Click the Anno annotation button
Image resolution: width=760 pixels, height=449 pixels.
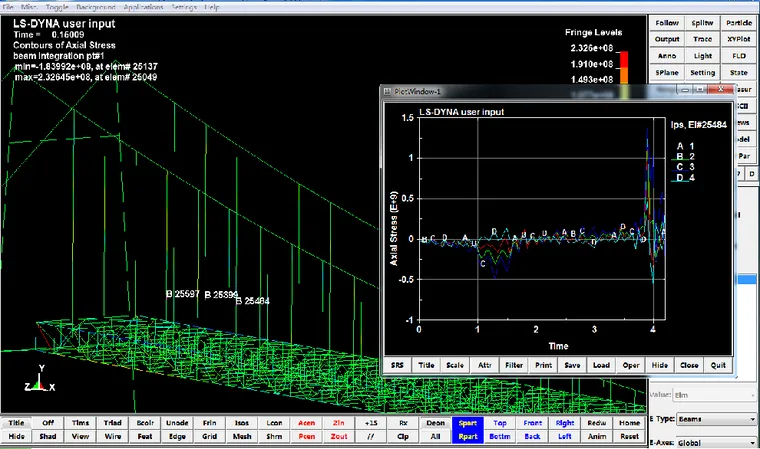tap(667, 56)
